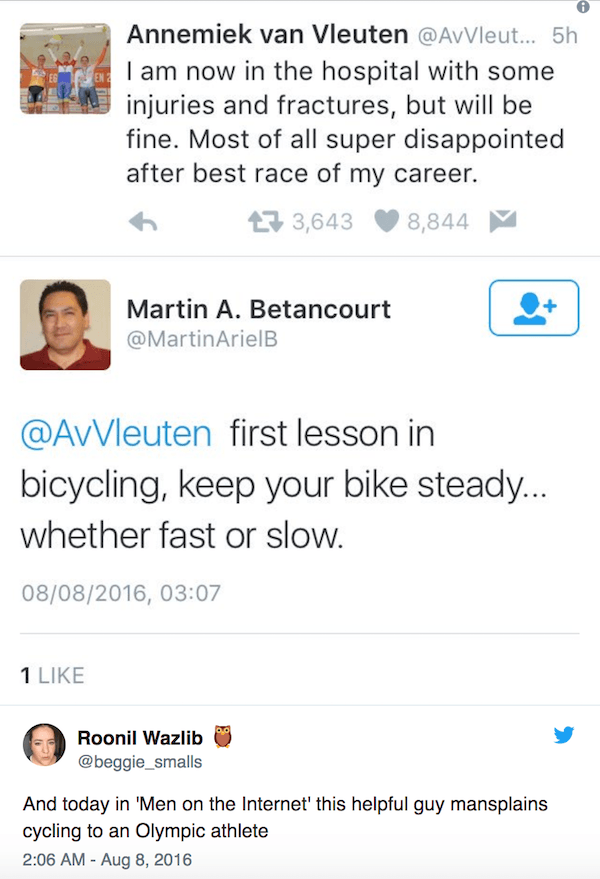Like the tweet with 8,844 hearts
This screenshot has height=879, width=600.
[387, 222]
